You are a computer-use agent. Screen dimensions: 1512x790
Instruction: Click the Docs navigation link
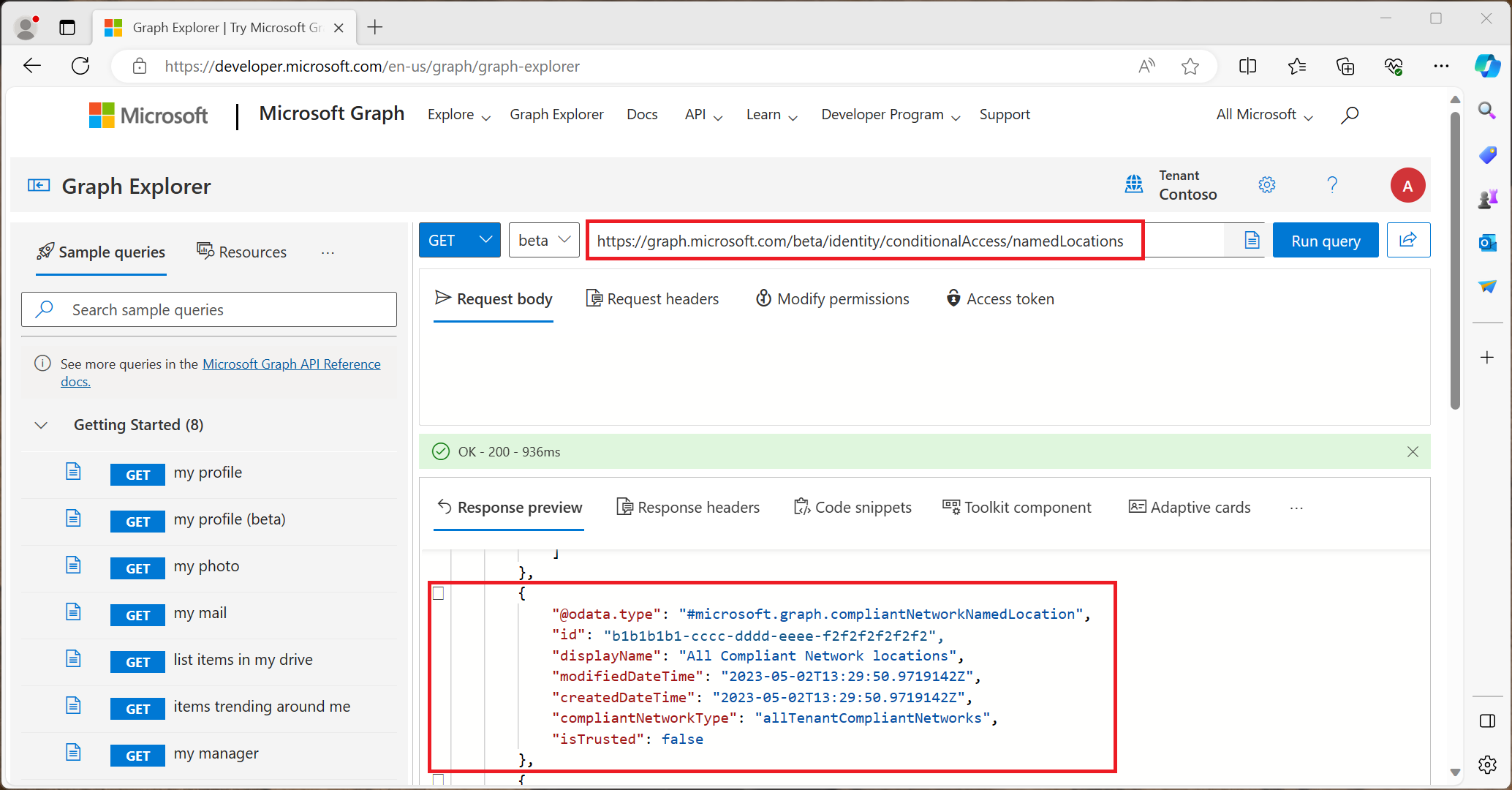point(642,114)
